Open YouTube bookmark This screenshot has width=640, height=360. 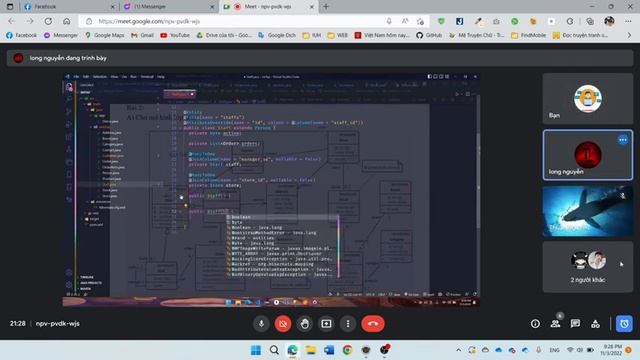click(x=175, y=36)
